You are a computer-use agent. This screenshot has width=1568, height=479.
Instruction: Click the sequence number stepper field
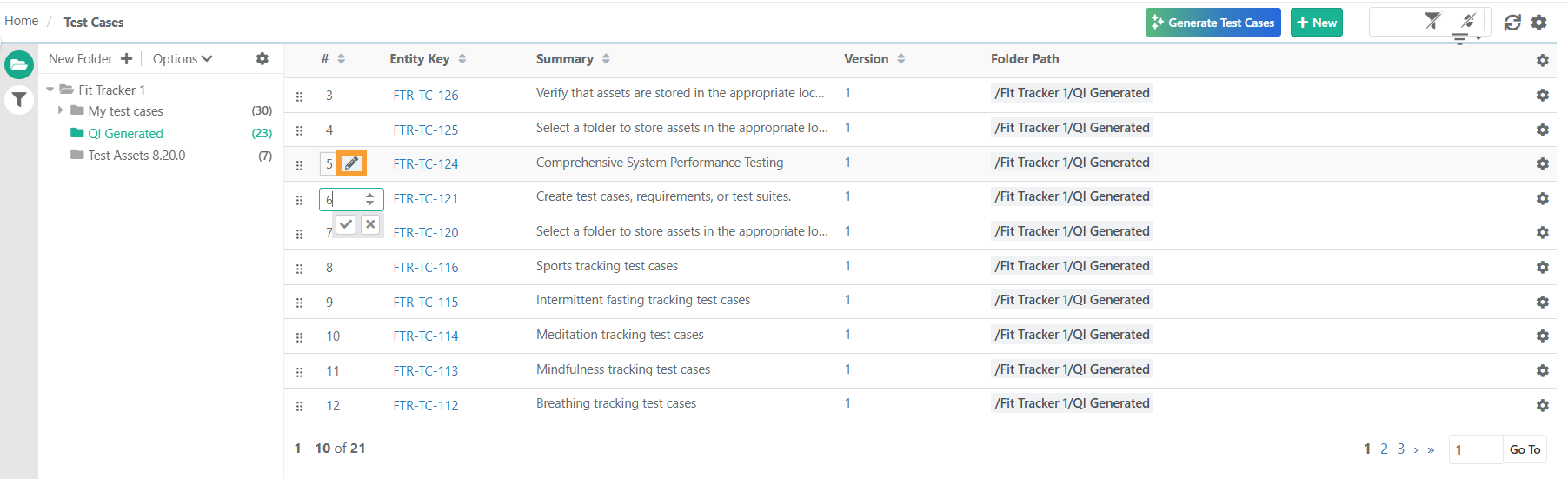pos(345,200)
